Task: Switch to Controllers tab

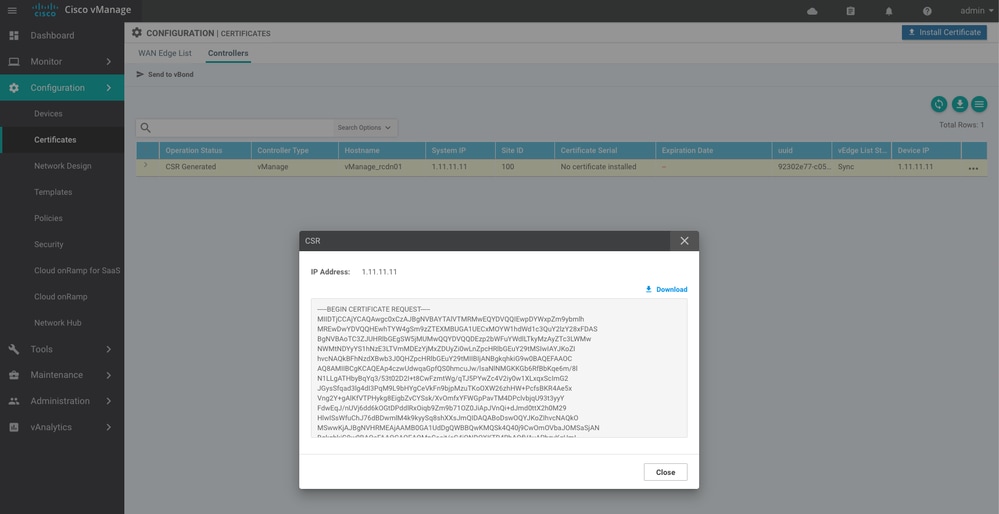Action: pyautogui.click(x=228, y=54)
